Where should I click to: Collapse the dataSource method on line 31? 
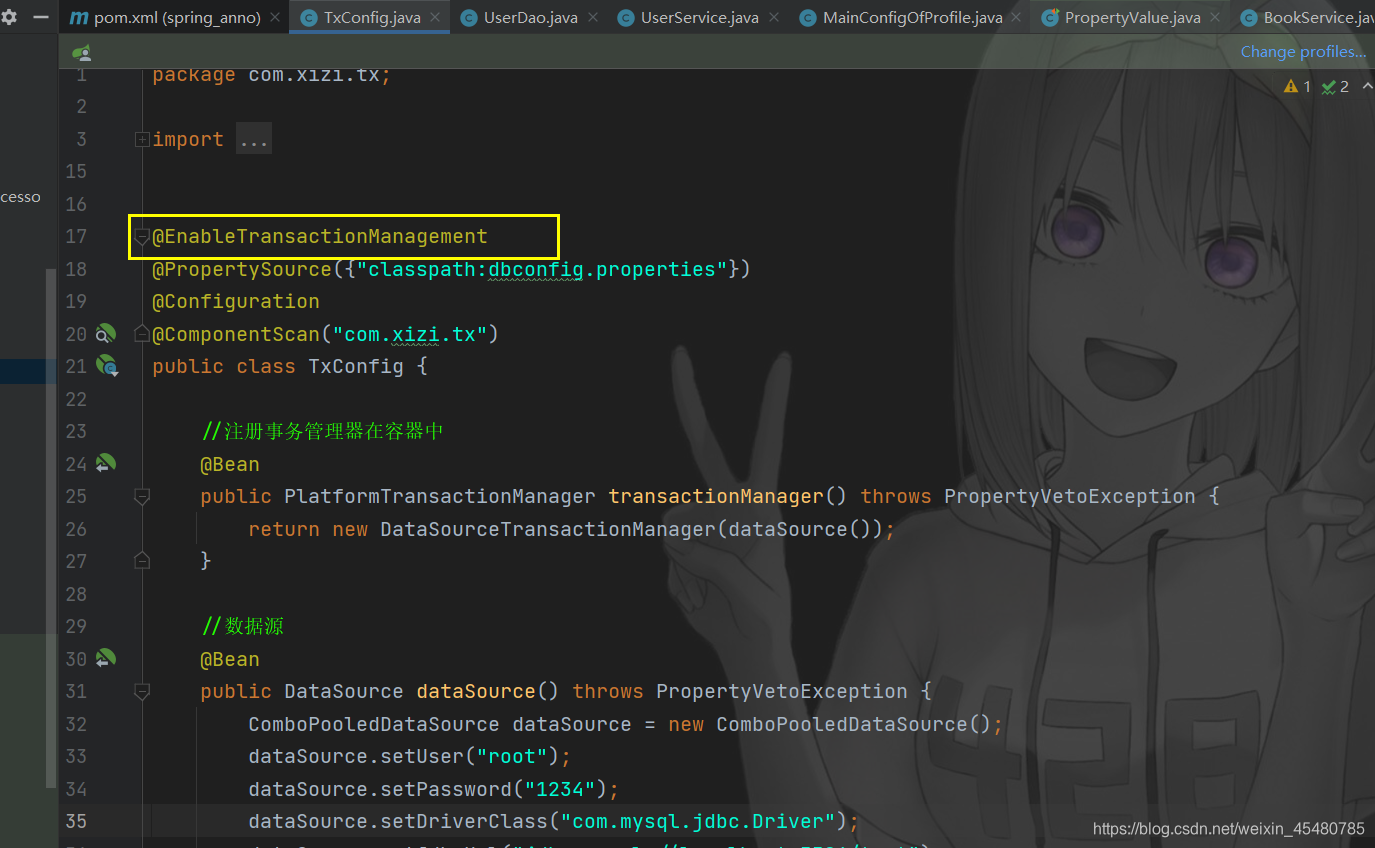coord(142,691)
